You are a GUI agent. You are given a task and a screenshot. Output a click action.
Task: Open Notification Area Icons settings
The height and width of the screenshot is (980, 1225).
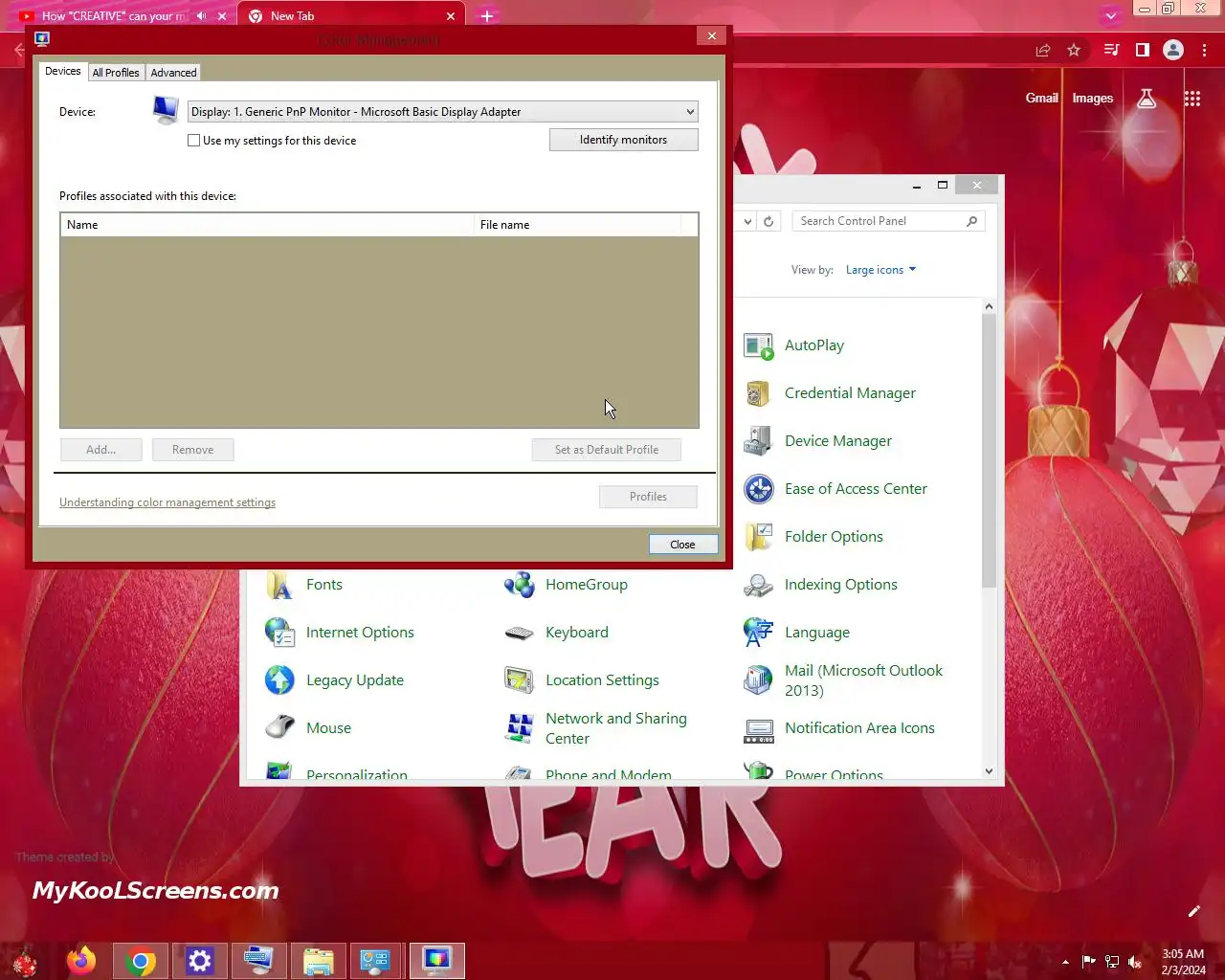point(839,728)
